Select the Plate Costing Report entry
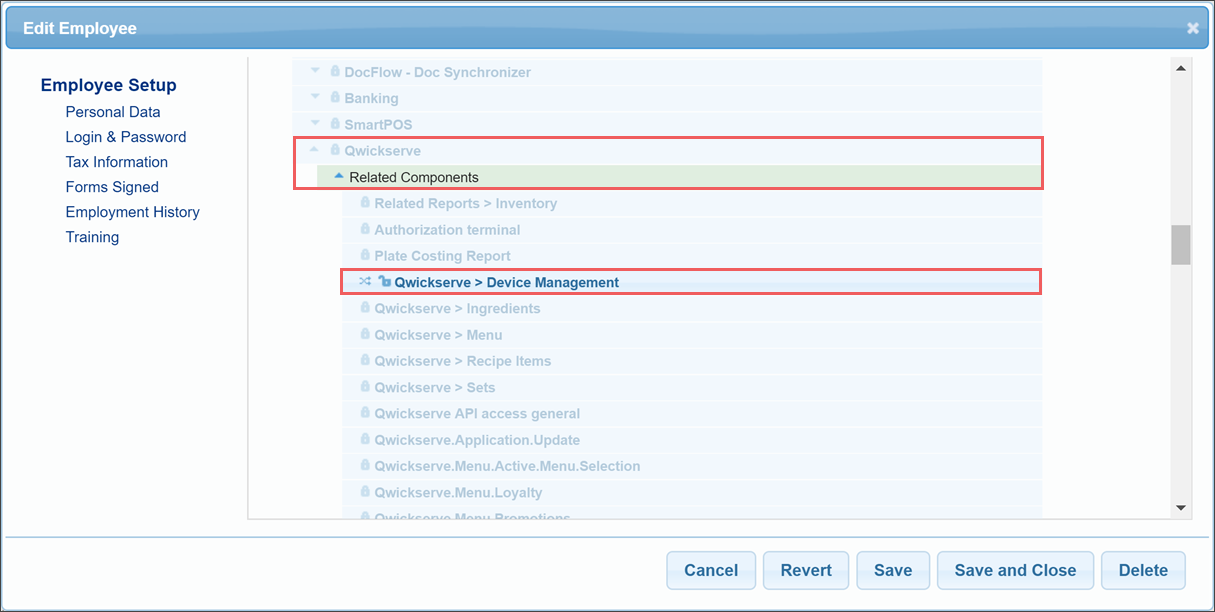The height and width of the screenshot is (612, 1215). [x=443, y=256]
